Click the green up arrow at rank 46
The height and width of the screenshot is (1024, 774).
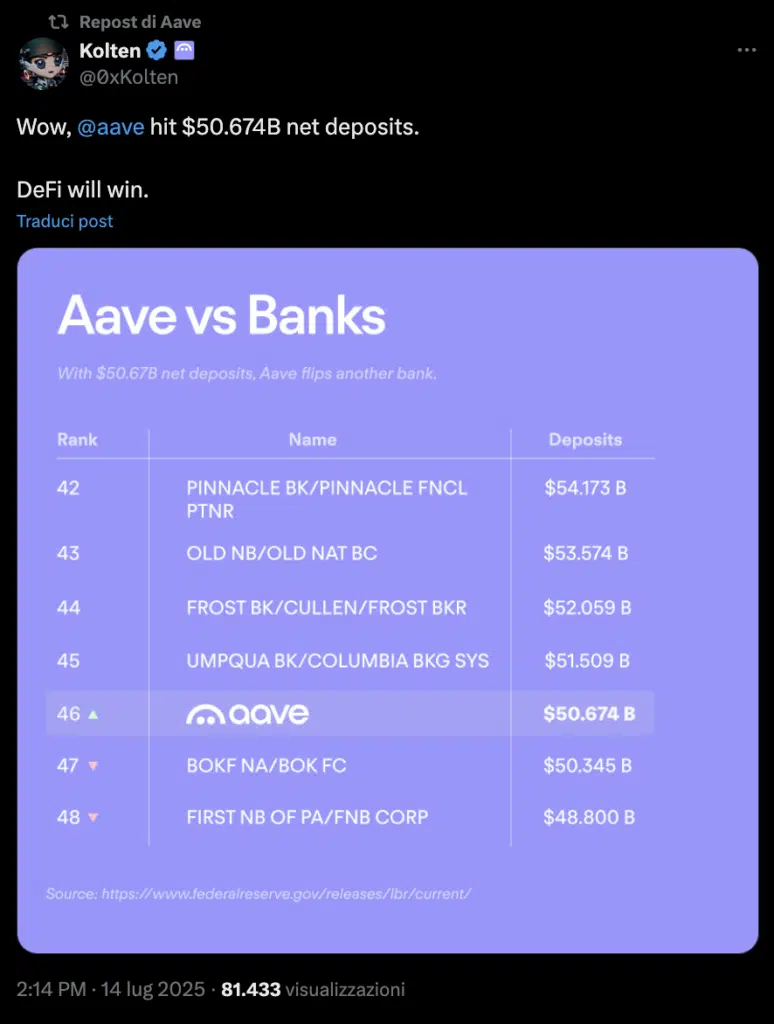[x=93, y=714]
